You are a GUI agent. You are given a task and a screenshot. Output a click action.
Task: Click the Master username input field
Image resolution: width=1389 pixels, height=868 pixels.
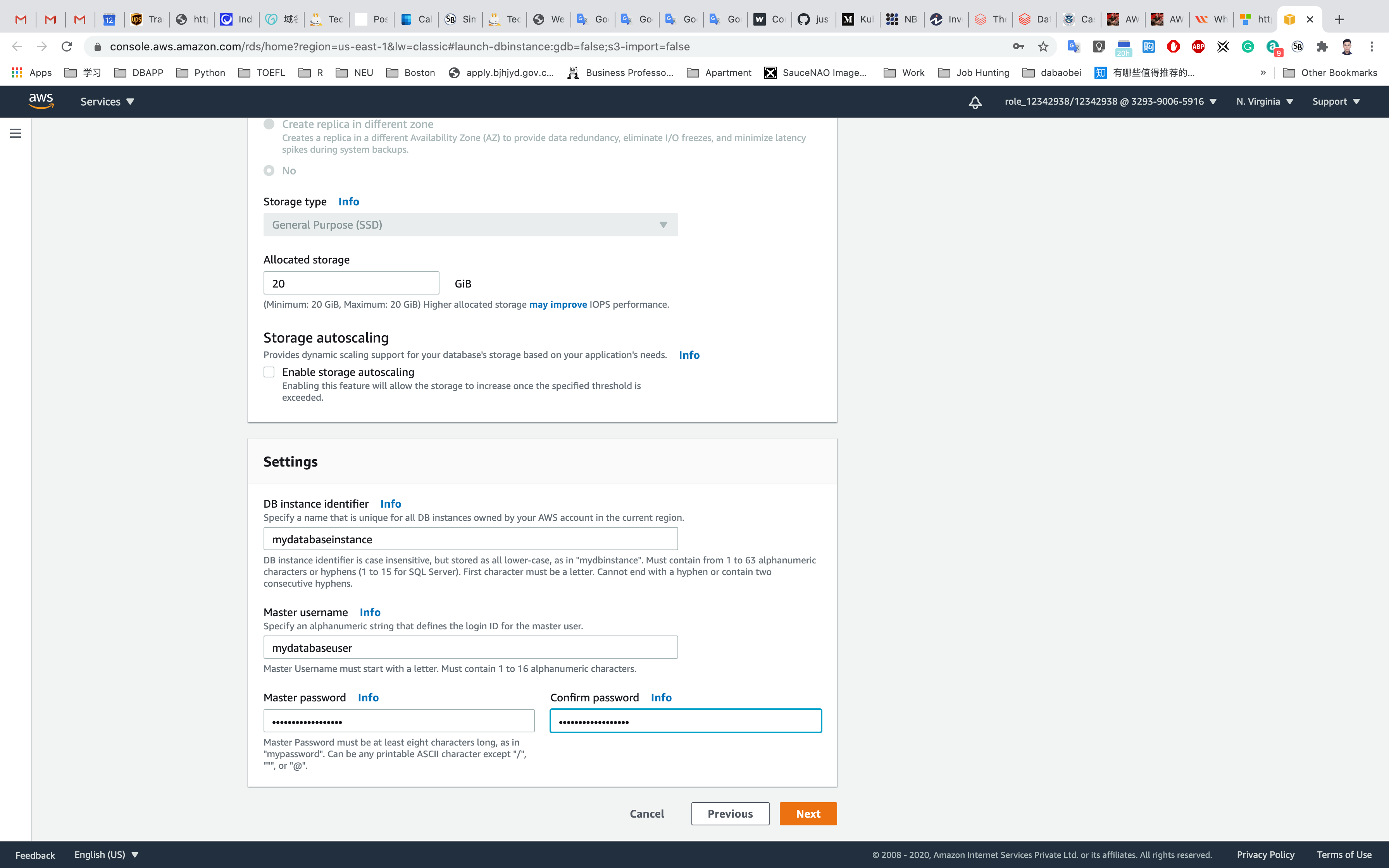click(x=470, y=648)
